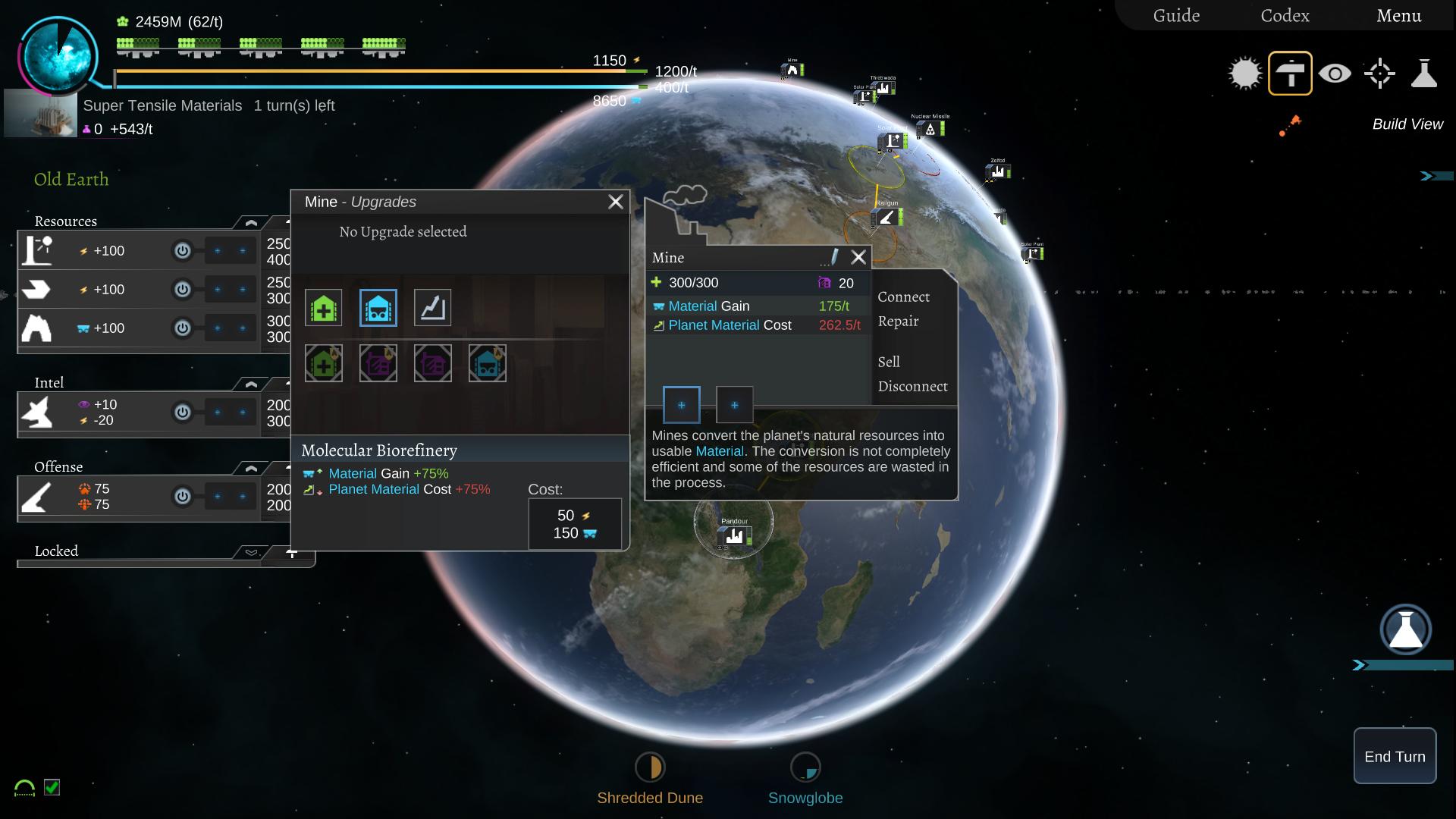Select the second mine upgrade building icon
This screenshot has width=1456, height=819.
[378, 307]
